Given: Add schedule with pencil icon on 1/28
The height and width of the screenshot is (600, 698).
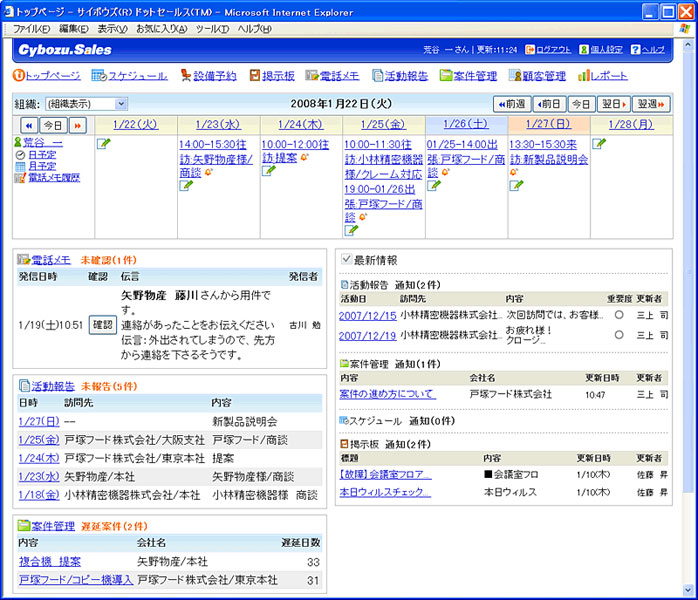Looking at the screenshot, I should [x=599, y=144].
